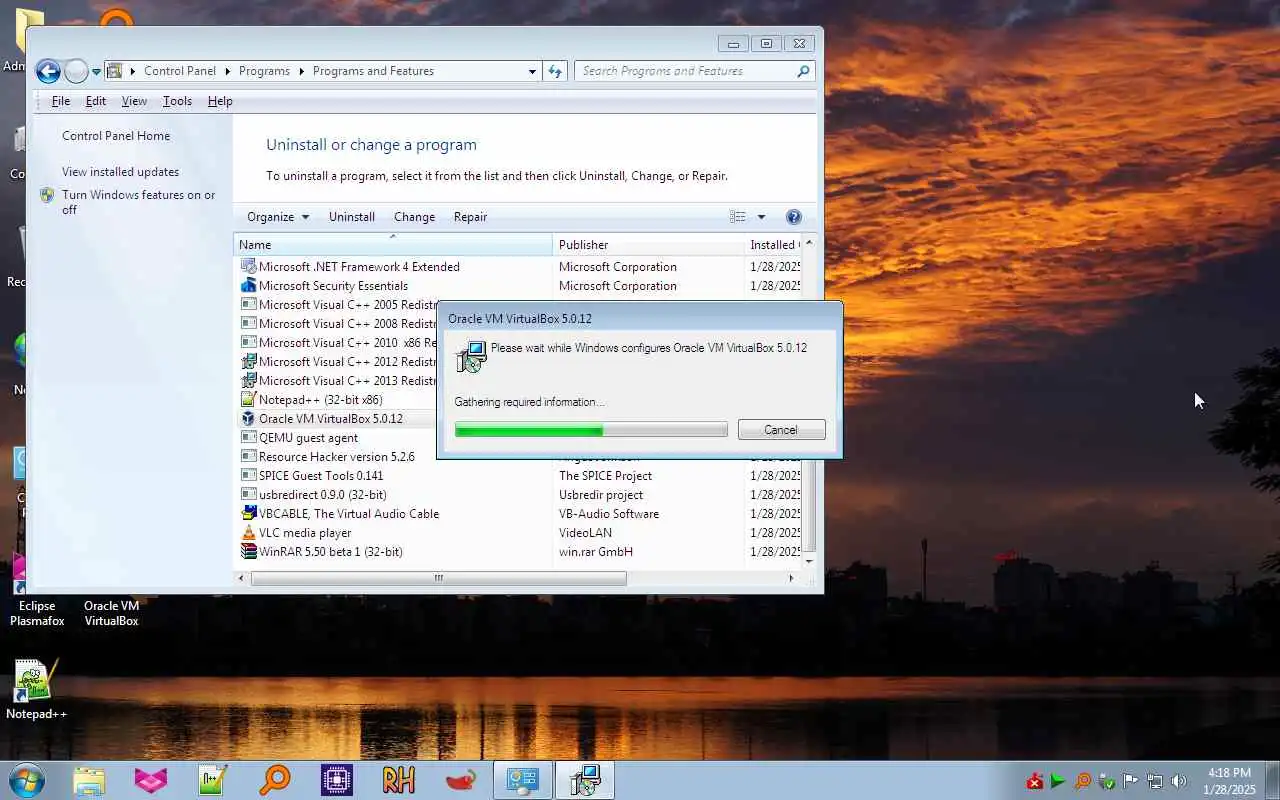Screen dimensions: 1280x800
Task: Select Microsoft Visual C++ 2005 Redistributable row
Action: [x=339, y=305]
